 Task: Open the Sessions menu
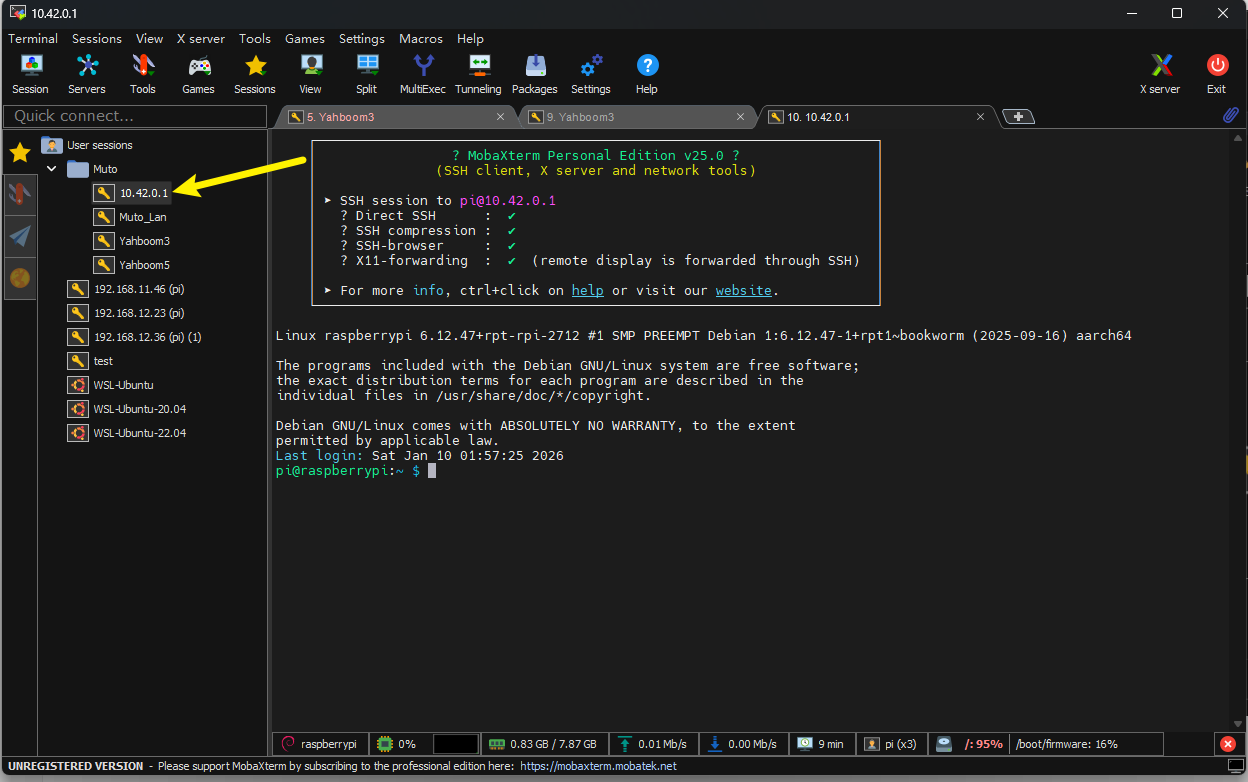[97, 38]
